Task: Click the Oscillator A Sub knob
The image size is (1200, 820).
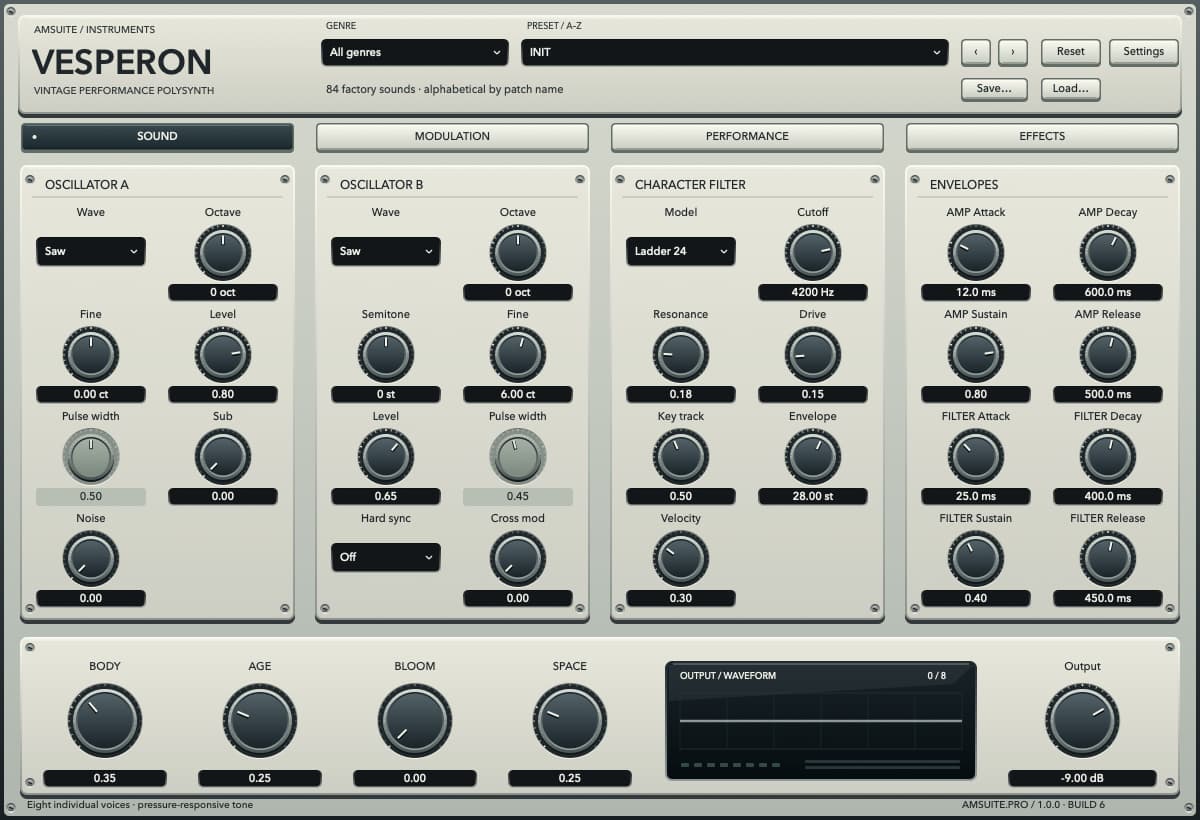Action: click(223, 456)
